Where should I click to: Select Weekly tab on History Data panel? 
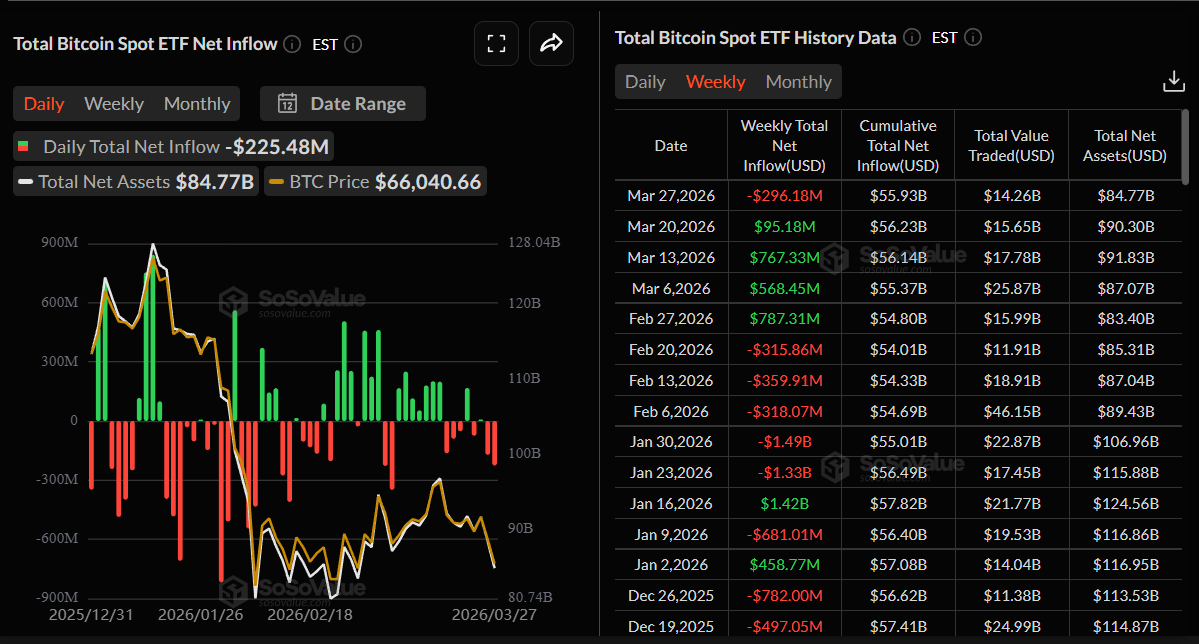(x=715, y=81)
